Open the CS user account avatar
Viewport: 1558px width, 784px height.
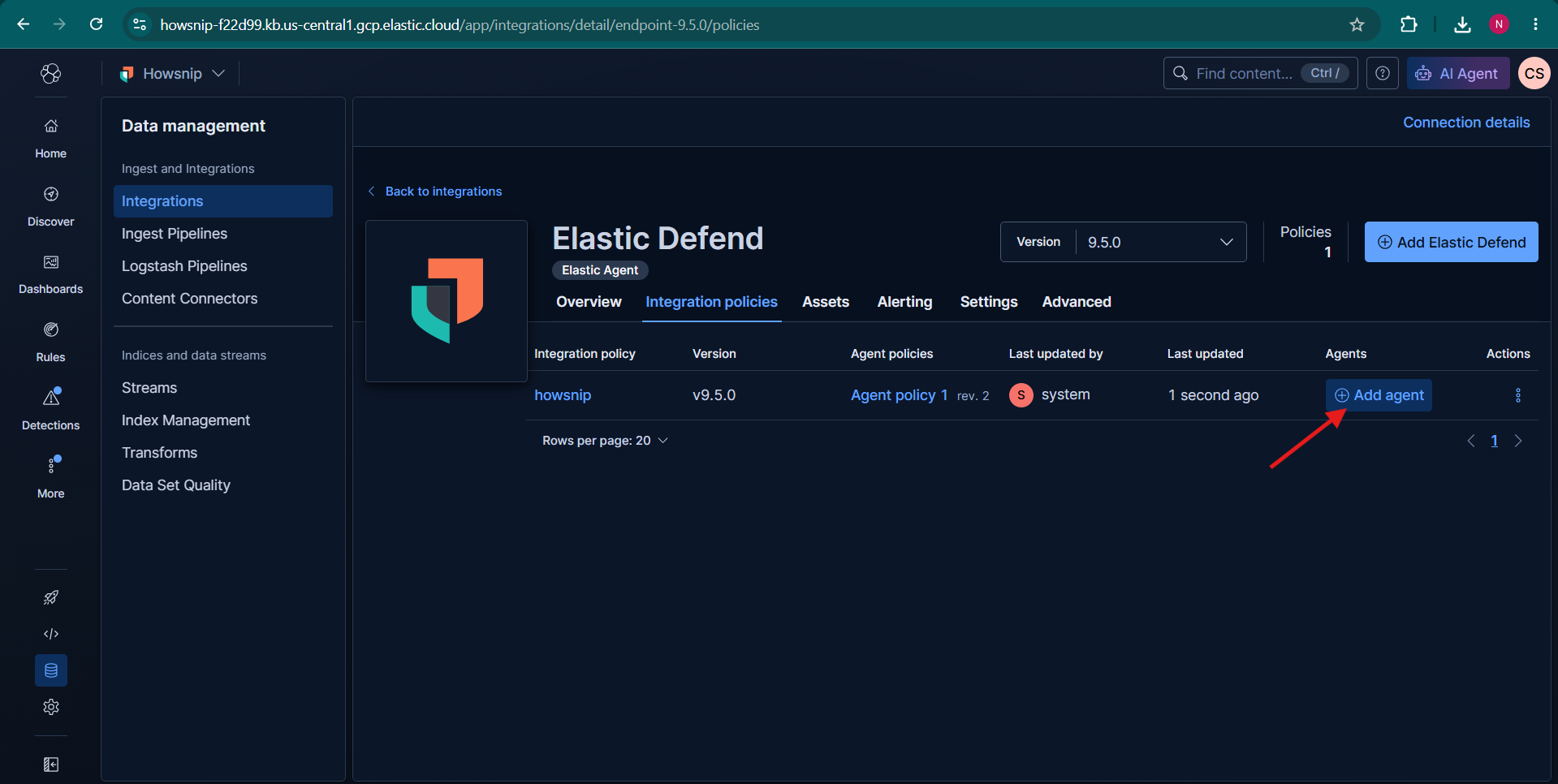(x=1534, y=74)
